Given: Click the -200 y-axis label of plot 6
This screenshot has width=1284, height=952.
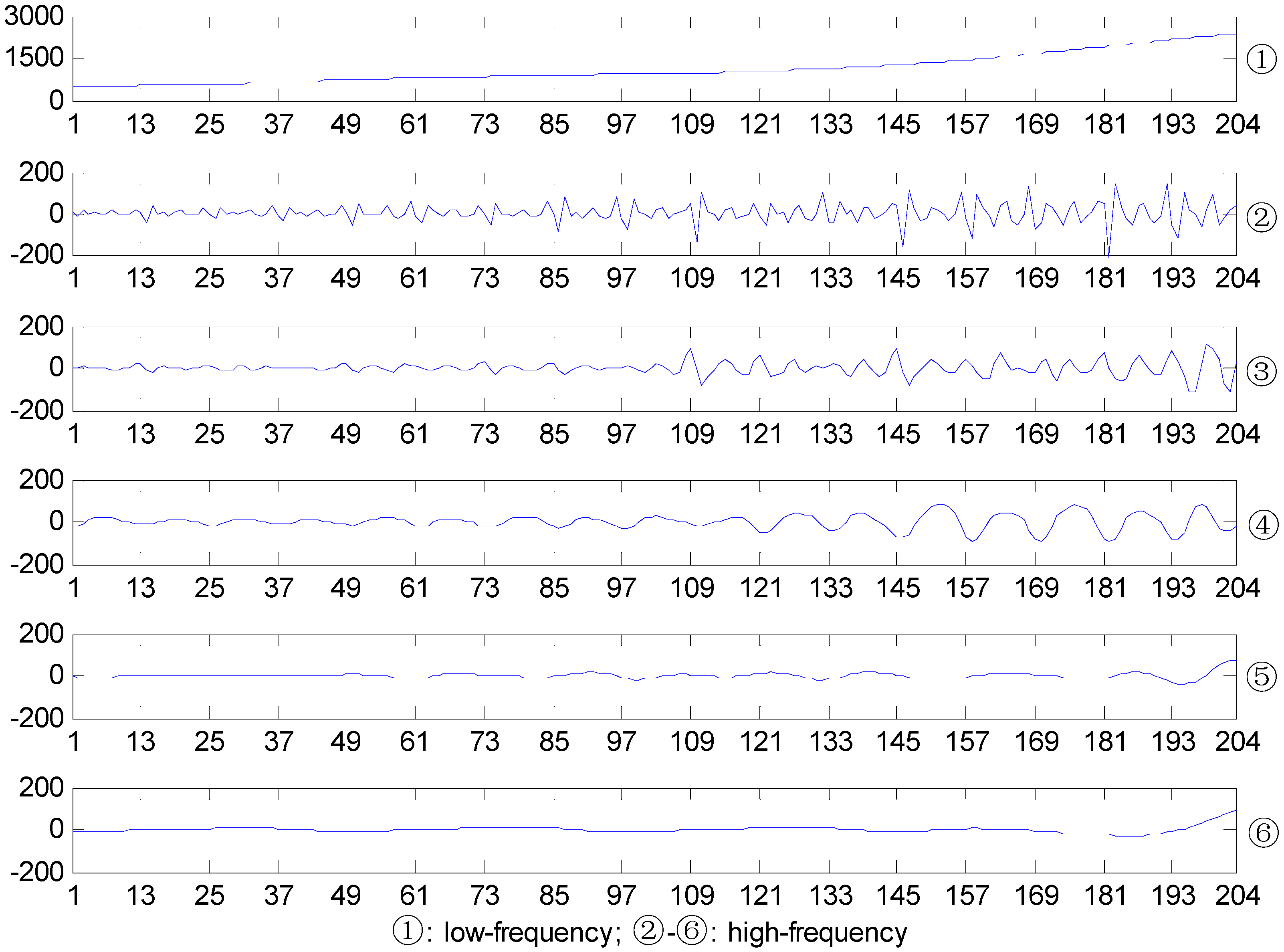Looking at the screenshot, I should tap(37, 871).
